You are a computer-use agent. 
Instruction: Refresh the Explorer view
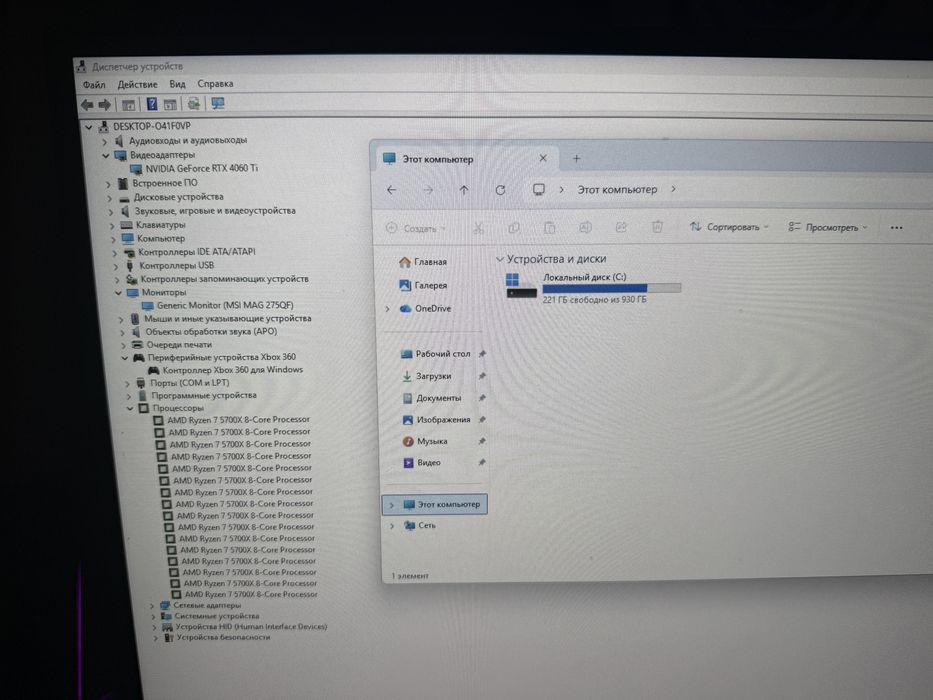[x=500, y=190]
